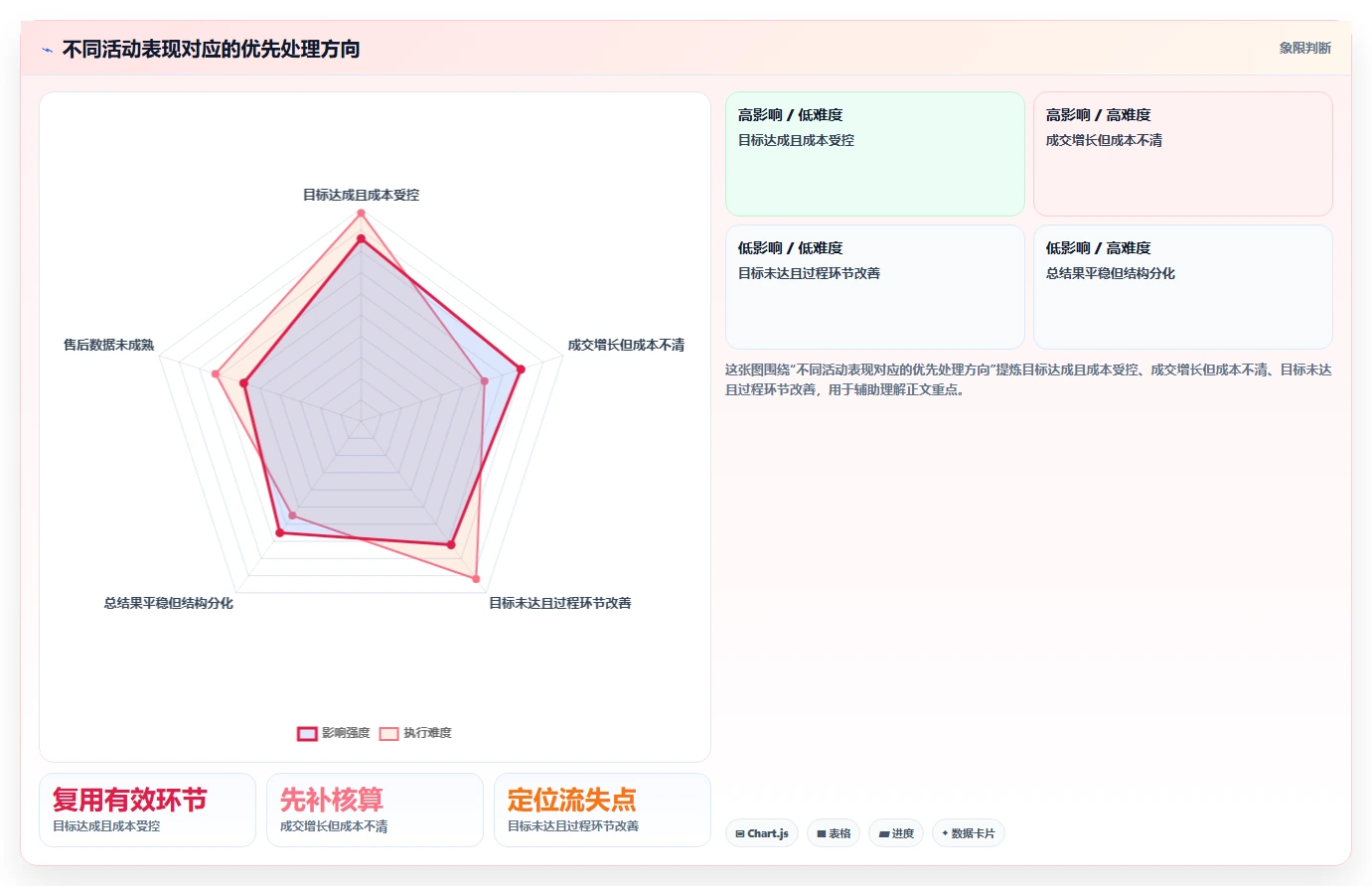This screenshot has height=886, width=1372.
Task: Click 执行难度 data point on 总结果平稳但结构分化 axis
Action: 292,516
